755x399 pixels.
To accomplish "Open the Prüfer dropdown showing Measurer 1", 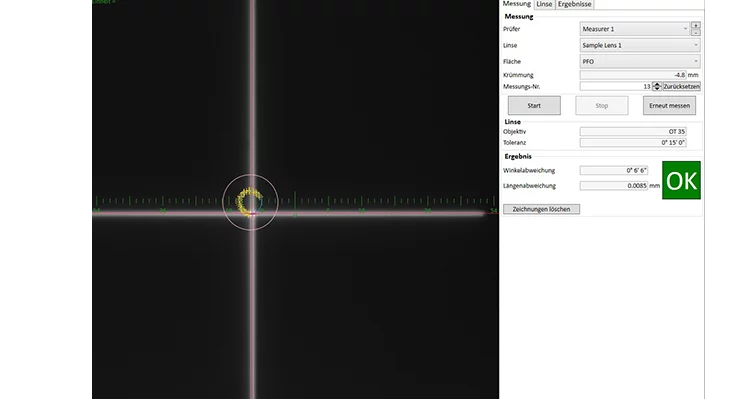I will point(635,29).
